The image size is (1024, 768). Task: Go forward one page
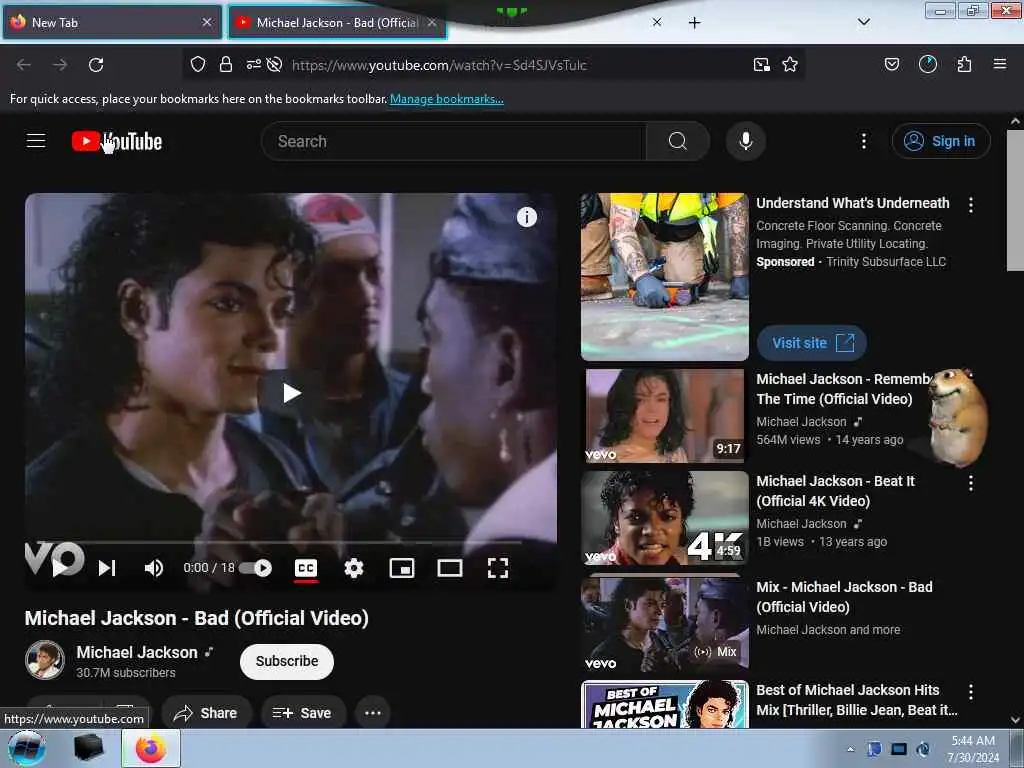[x=60, y=65]
